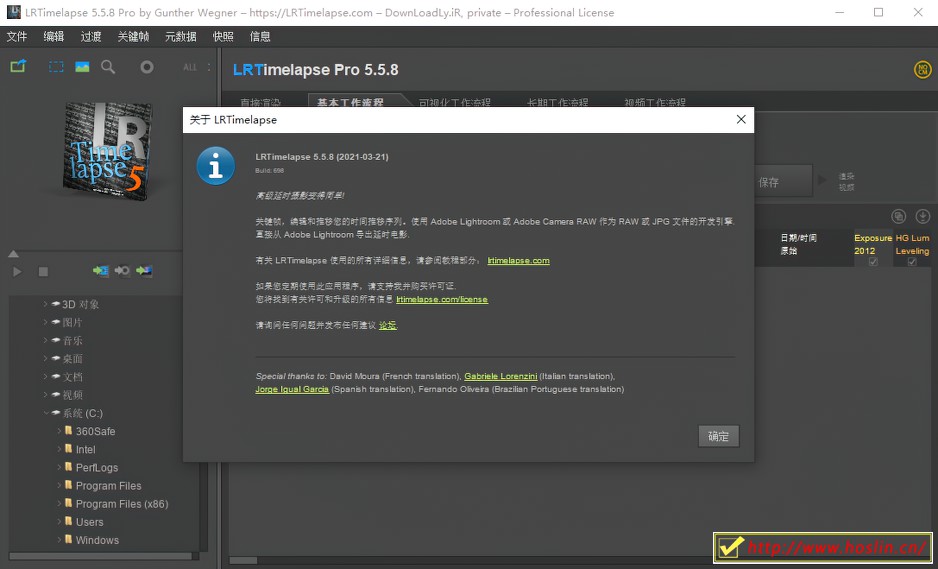The width and height of the screenshot is (938, 569).
Task: Open the magnifier search tool
Action: 108,67
